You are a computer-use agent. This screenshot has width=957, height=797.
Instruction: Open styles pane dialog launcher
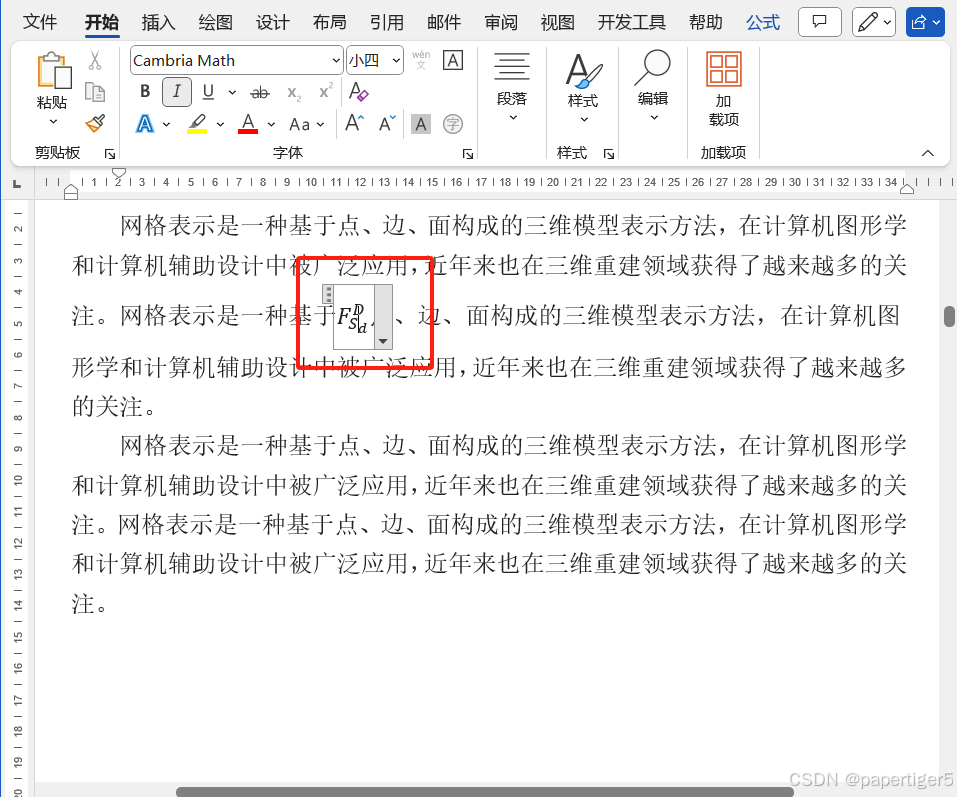point(609,154)
